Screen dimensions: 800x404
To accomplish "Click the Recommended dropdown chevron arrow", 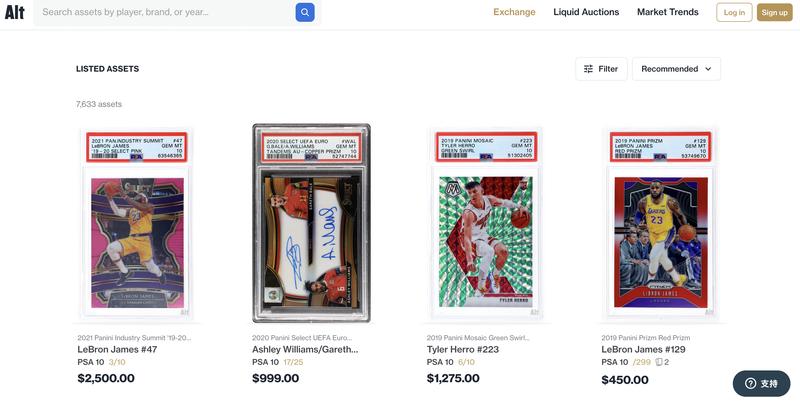I will 708,69.
